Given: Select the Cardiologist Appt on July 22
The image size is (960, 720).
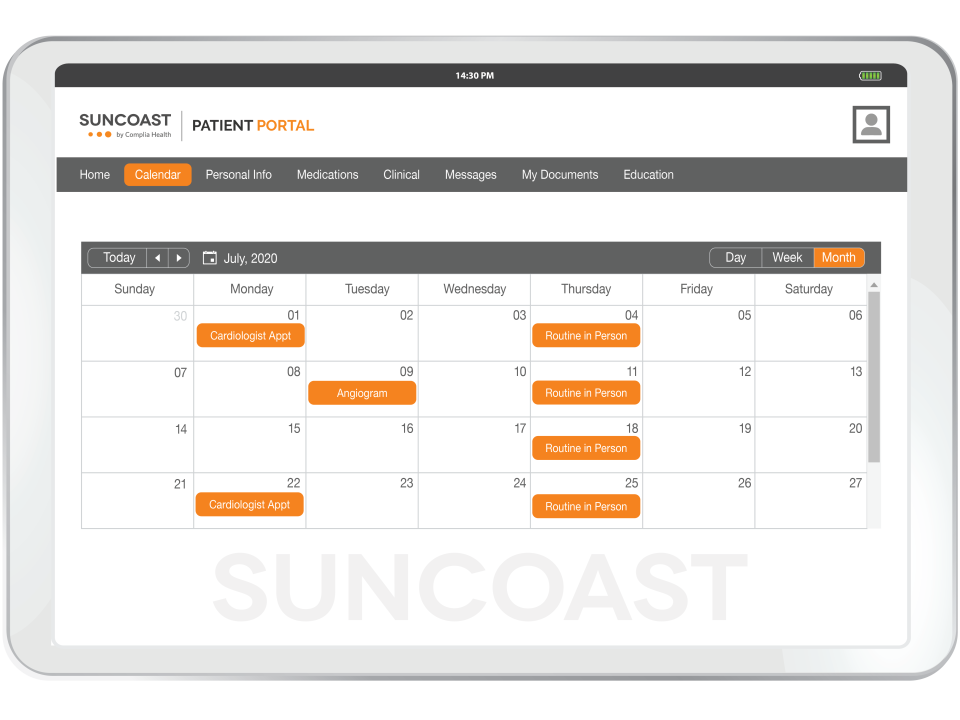Looking at the screenshot, I should pos(250,504).
